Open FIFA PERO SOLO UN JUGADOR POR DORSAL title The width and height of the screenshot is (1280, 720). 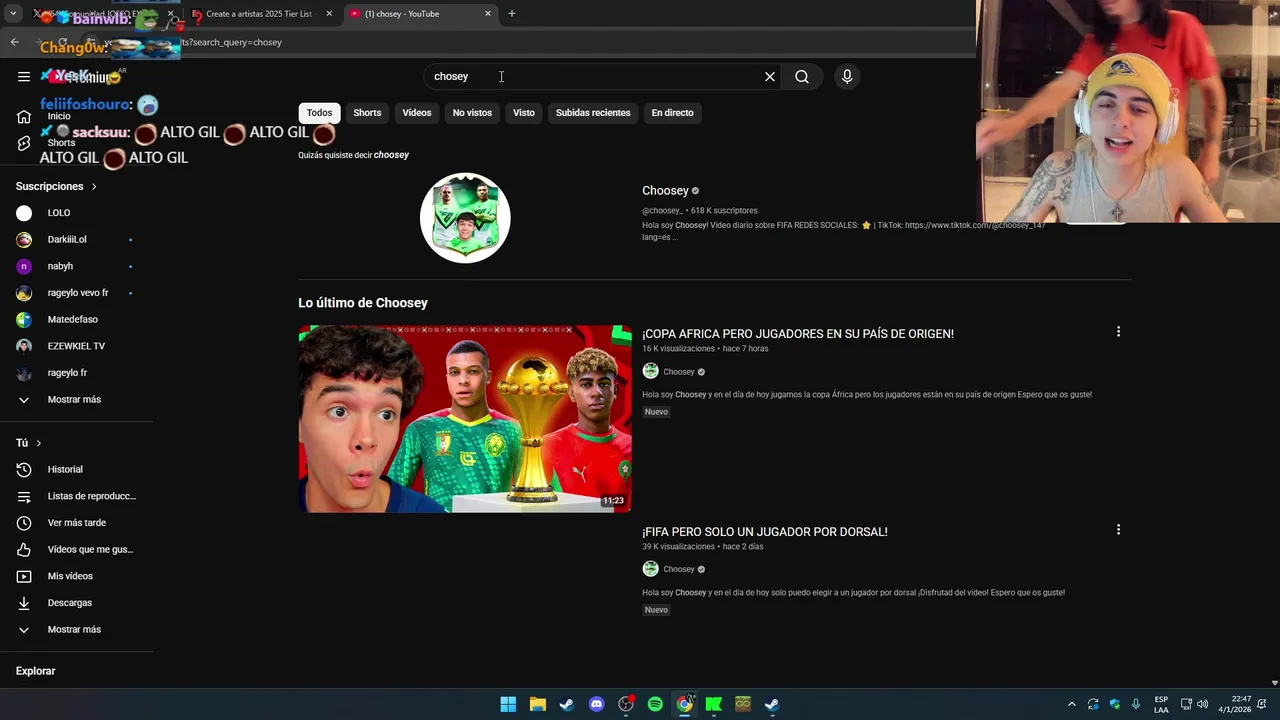(765, 532)
